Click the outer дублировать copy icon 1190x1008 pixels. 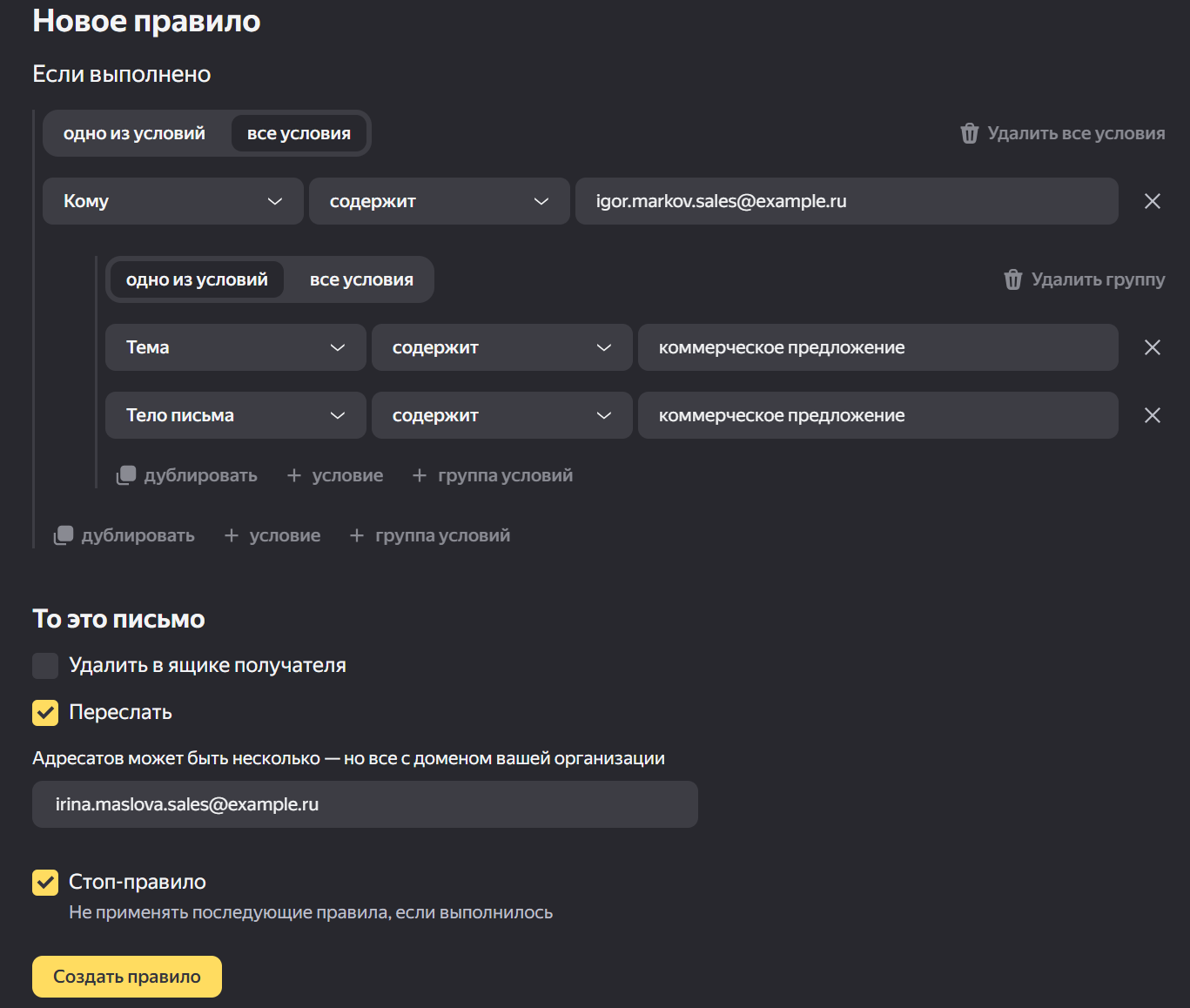click(x=64, y=535)
